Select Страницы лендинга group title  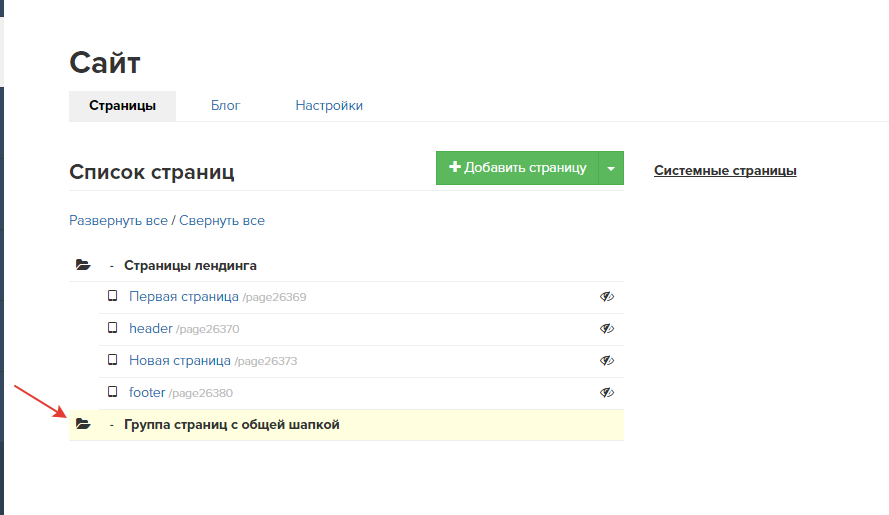pos(190,265)
